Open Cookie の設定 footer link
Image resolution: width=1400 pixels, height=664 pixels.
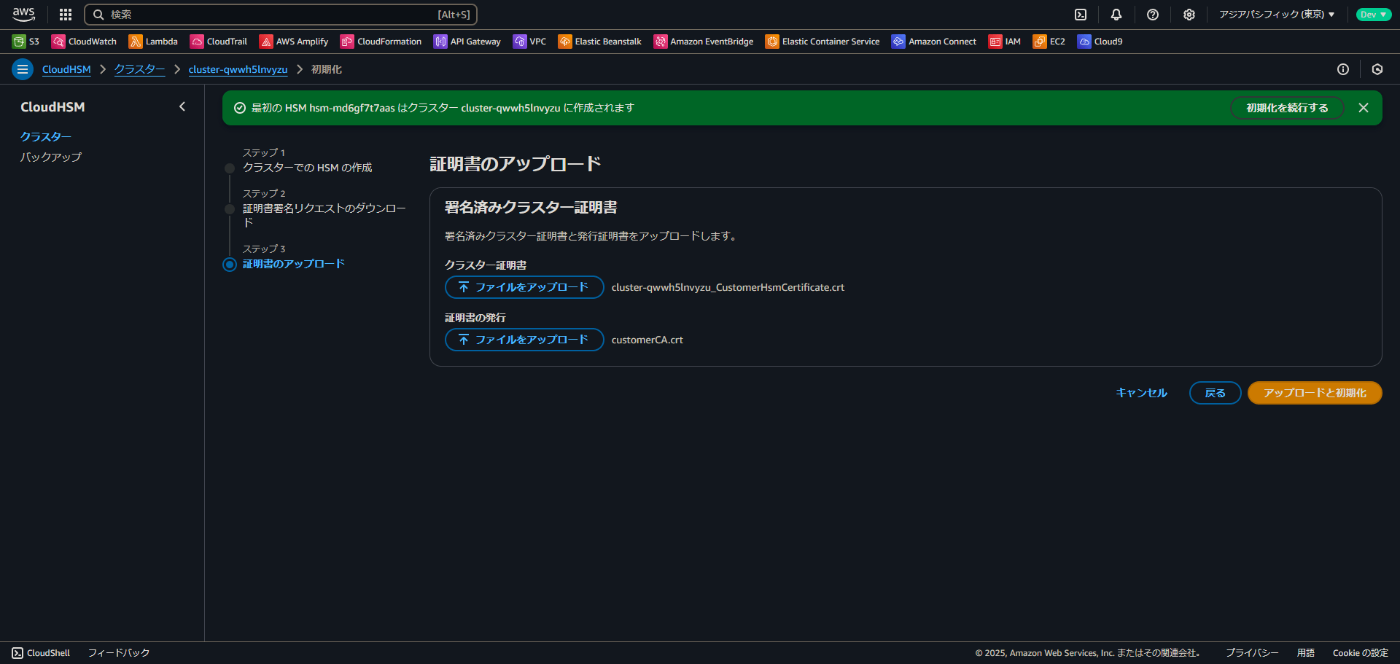tap(1360, 653)
